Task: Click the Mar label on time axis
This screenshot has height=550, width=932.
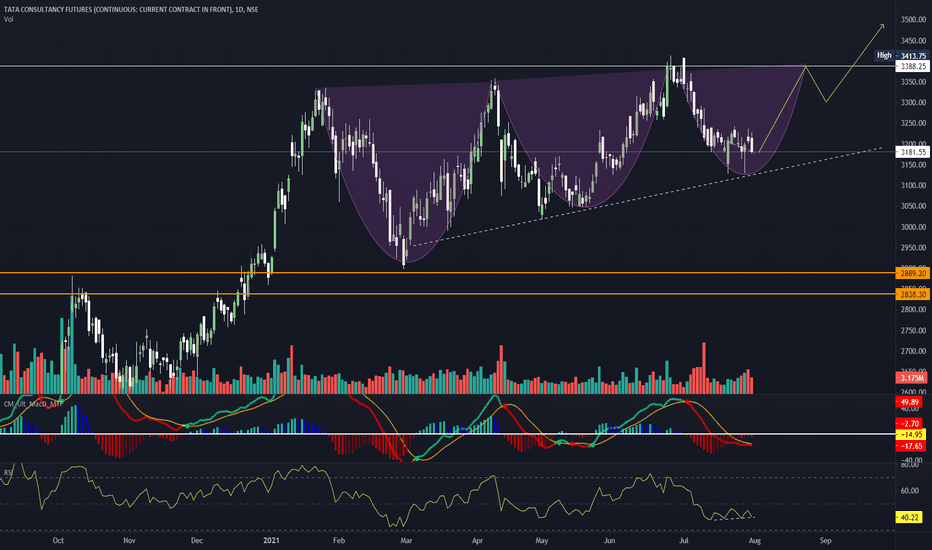Action: 406,540
